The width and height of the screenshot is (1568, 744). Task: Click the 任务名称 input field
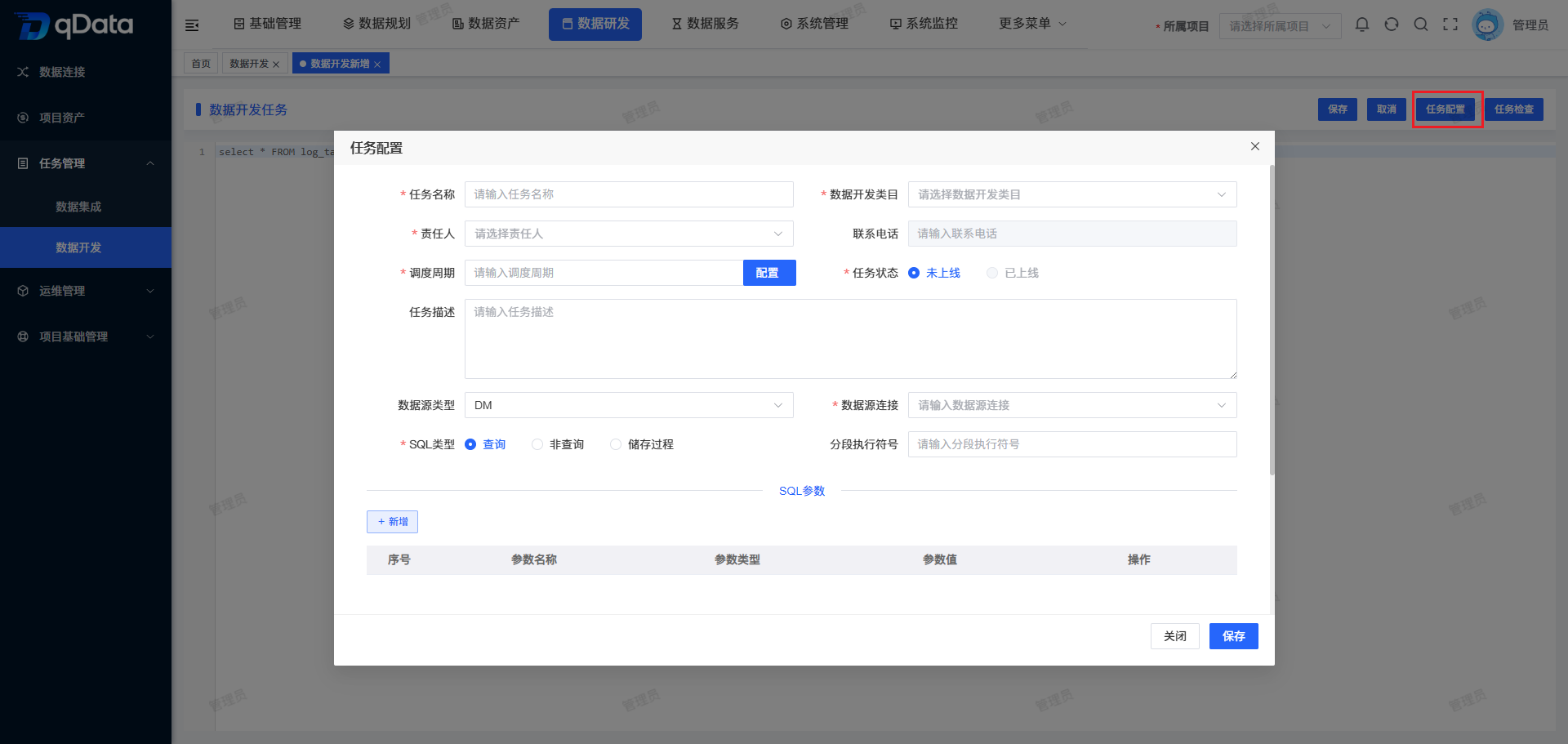coord(629,194)
